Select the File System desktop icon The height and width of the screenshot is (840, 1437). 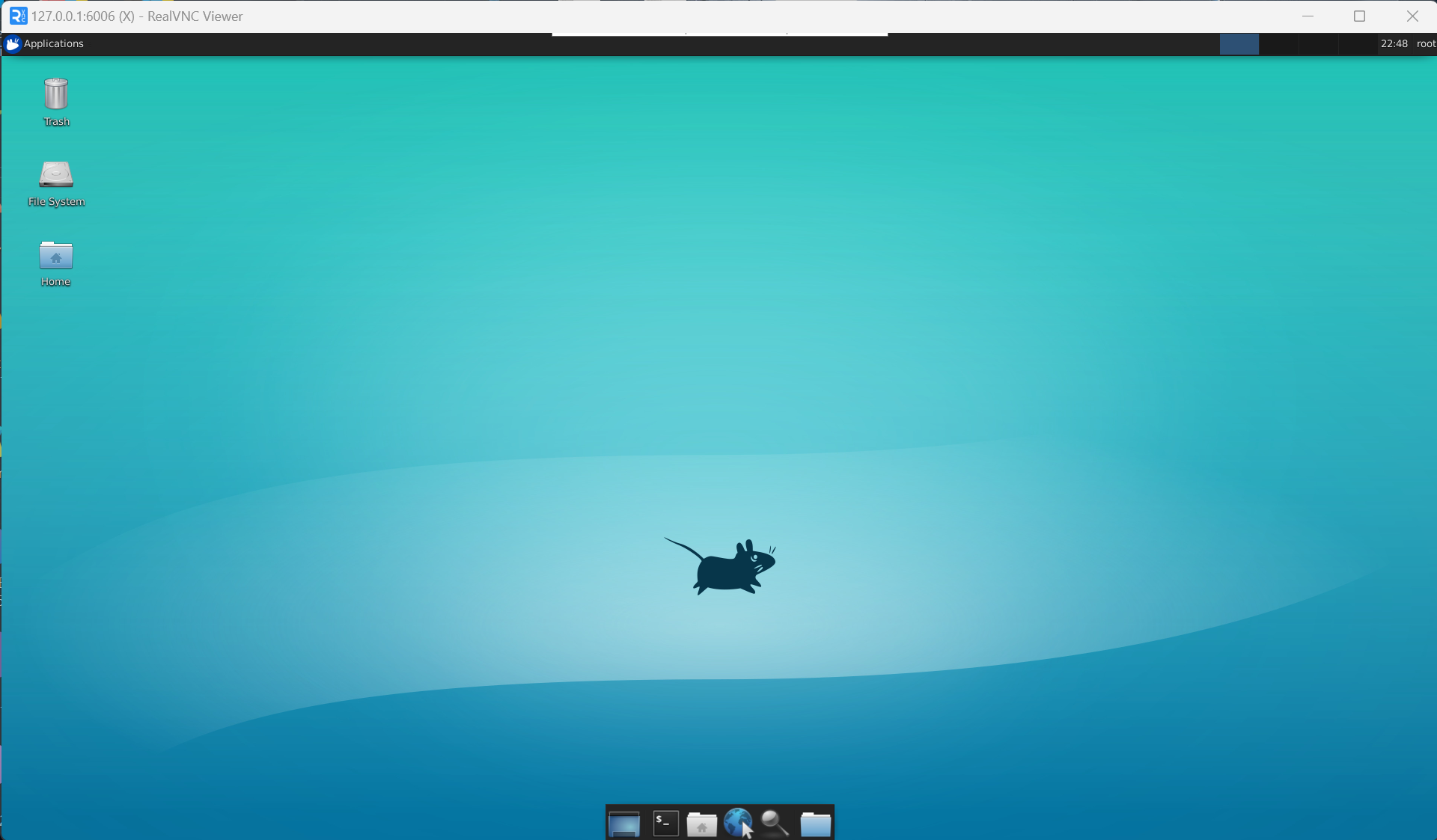(x=55, y=175)
